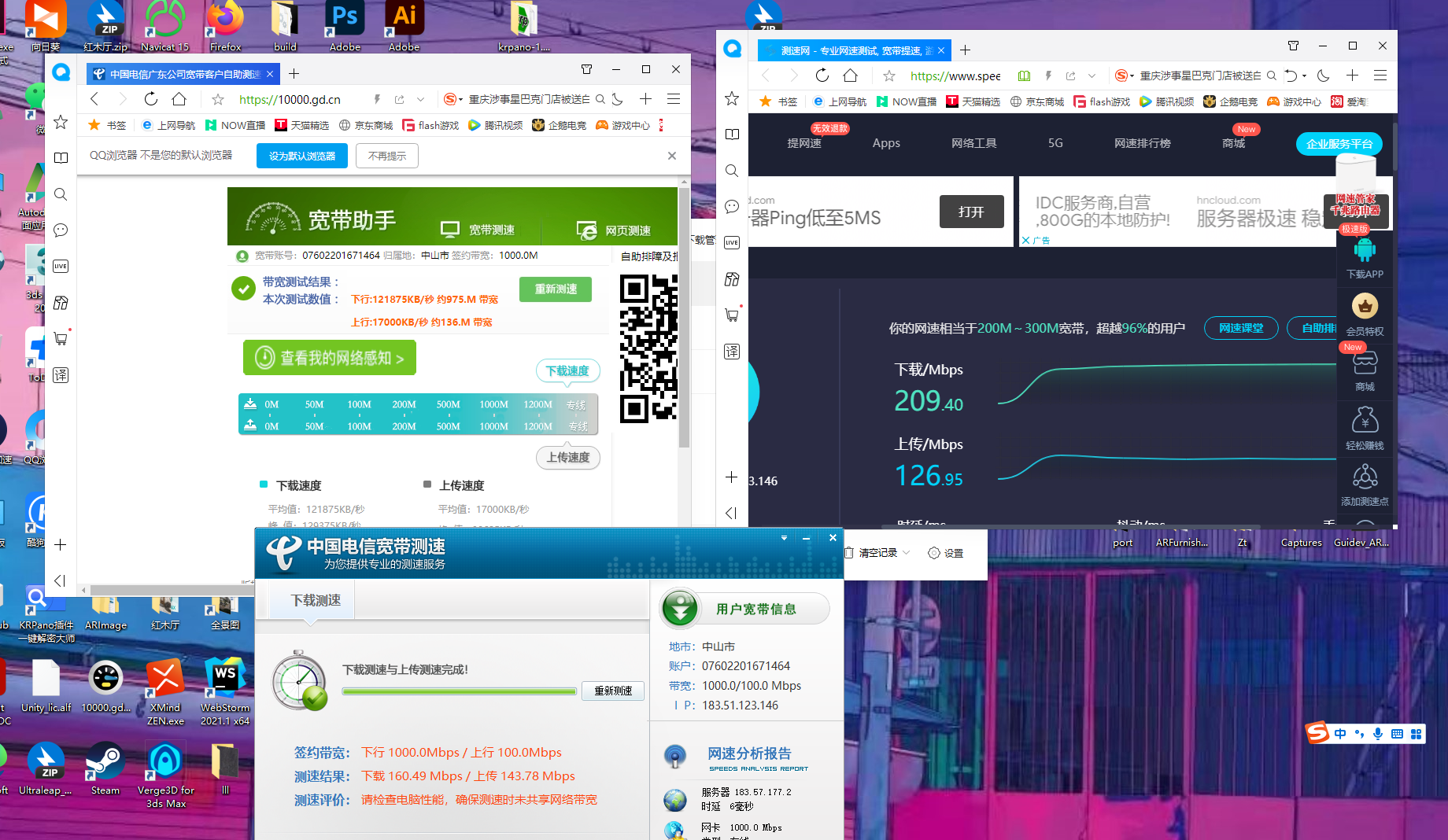This screenshot has width=1448, height=840.
Task: Toggle night mode in the 测速网 browser
Action: tap(1324, 76)
